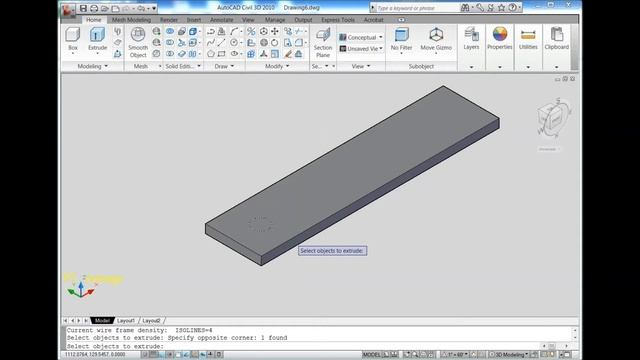Select the Polyline tool in Draw panel
This screenshot has height=360, width=640.
(211, 31)
